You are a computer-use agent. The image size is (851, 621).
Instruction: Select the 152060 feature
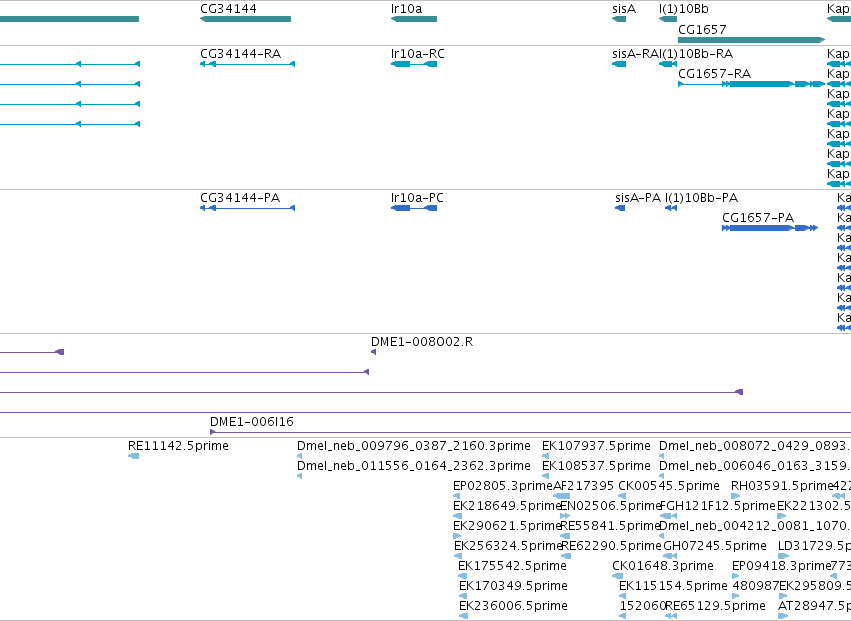tap(623, 617)
